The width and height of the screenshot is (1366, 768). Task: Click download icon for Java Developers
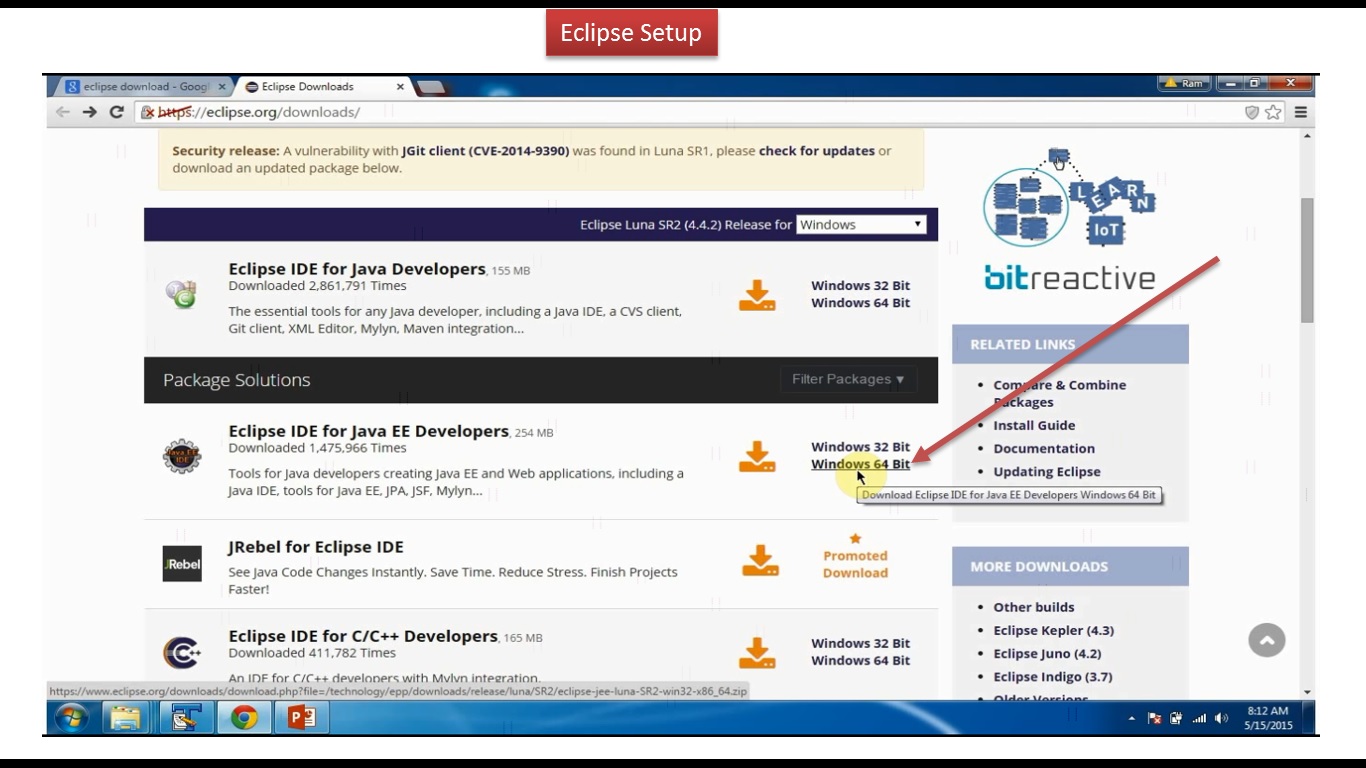(757, 295)
